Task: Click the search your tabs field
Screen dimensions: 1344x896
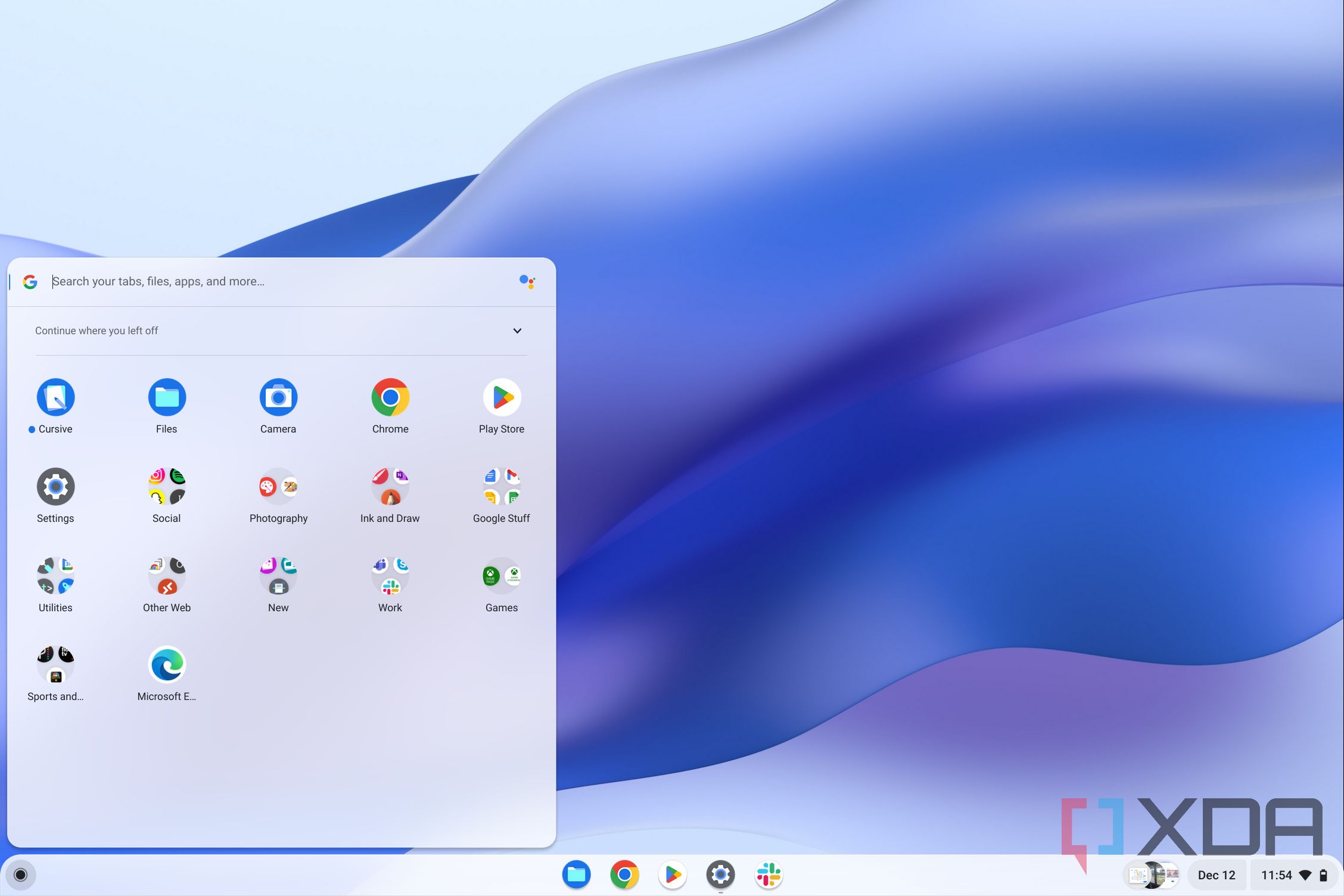Action: point(238,281)
